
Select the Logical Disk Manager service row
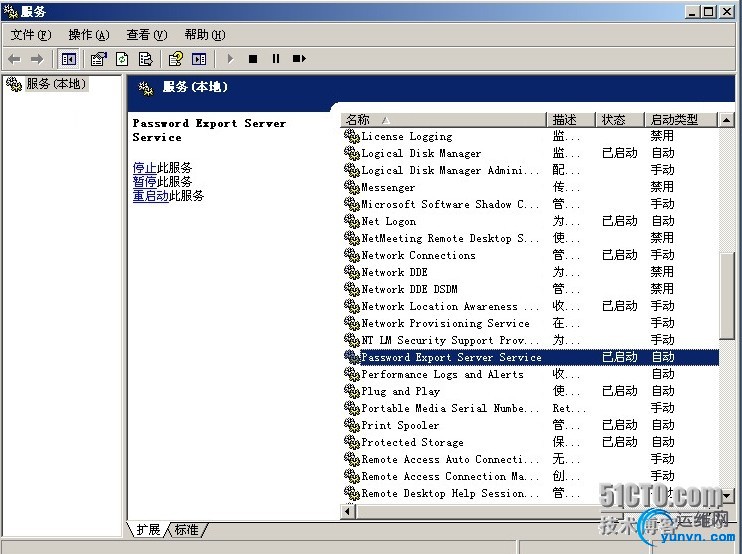tap(530, 153)
